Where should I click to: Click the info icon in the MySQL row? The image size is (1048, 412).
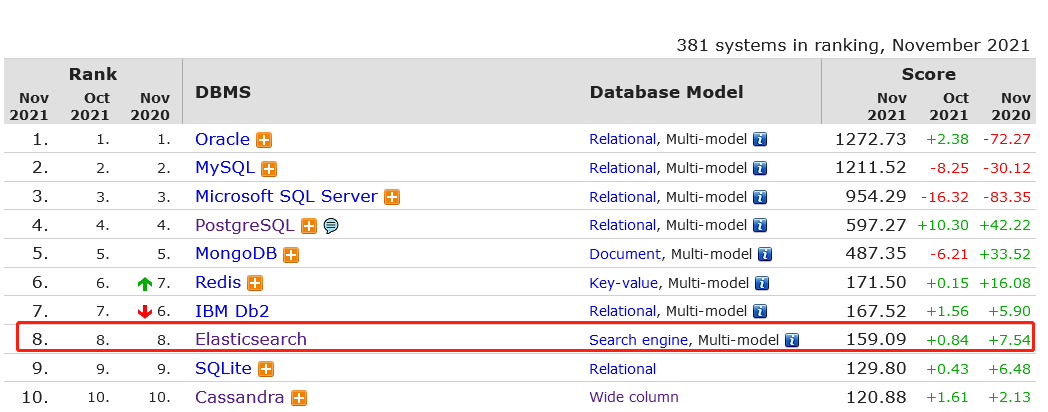[760, 169]
